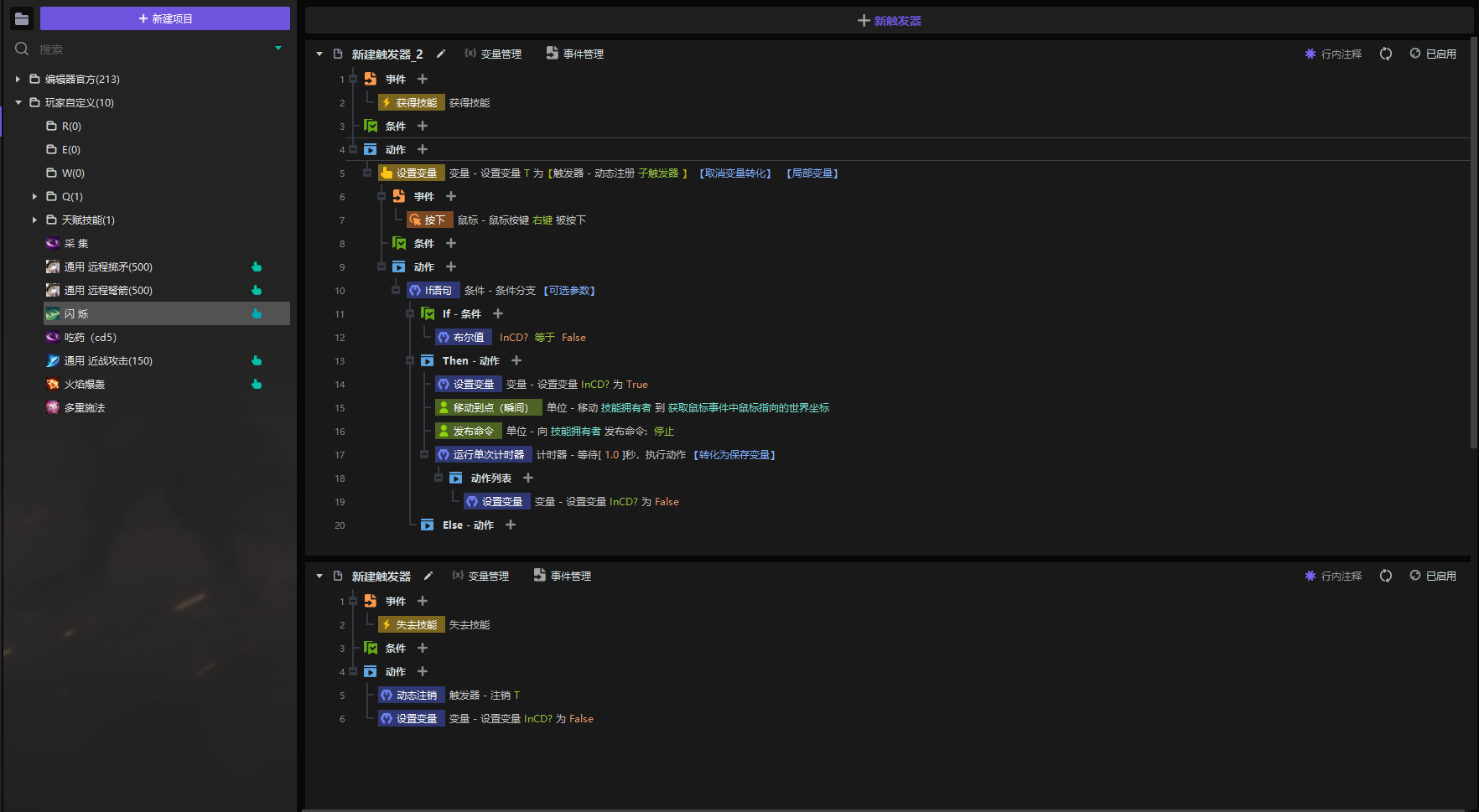Image resolution: width=1479 pixels, height=812 pixels.
Task: Add sub-condition via plus on line 8
Action: (451, 244)
